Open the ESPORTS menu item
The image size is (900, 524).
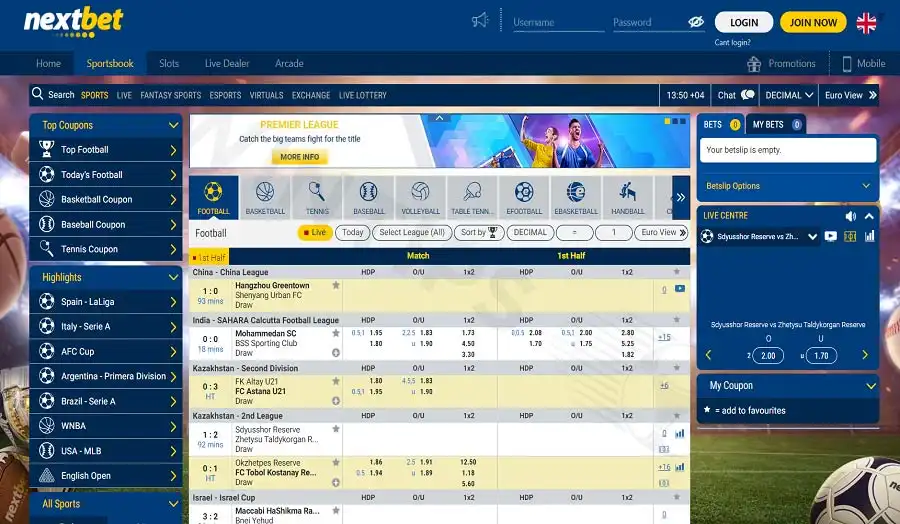(x=226, y=95)
